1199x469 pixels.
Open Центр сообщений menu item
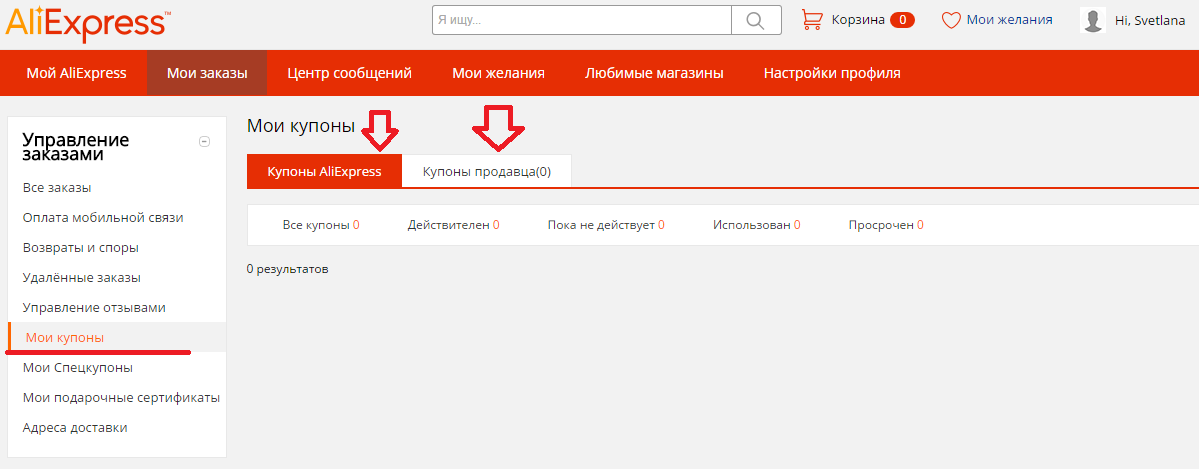point(349,73)
